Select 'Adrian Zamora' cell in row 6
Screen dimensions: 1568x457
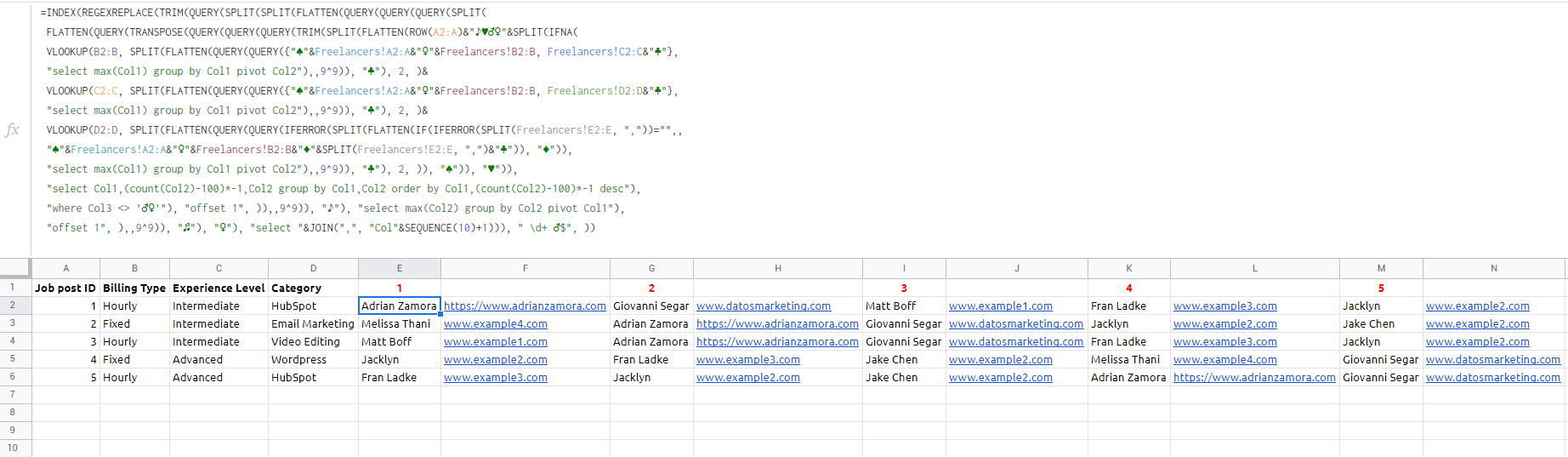1129,377
